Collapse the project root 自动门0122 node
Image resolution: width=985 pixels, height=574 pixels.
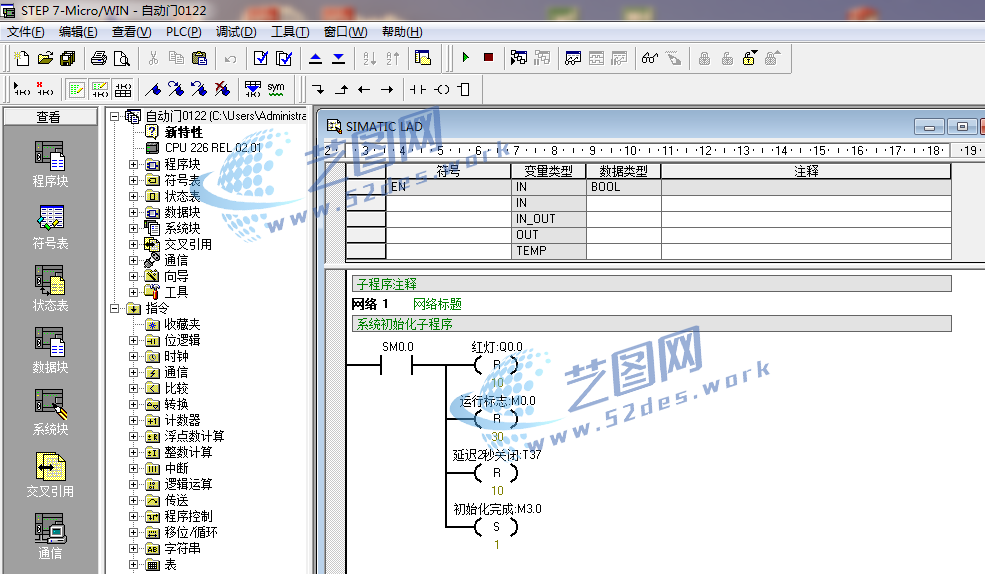pos(114,116)
